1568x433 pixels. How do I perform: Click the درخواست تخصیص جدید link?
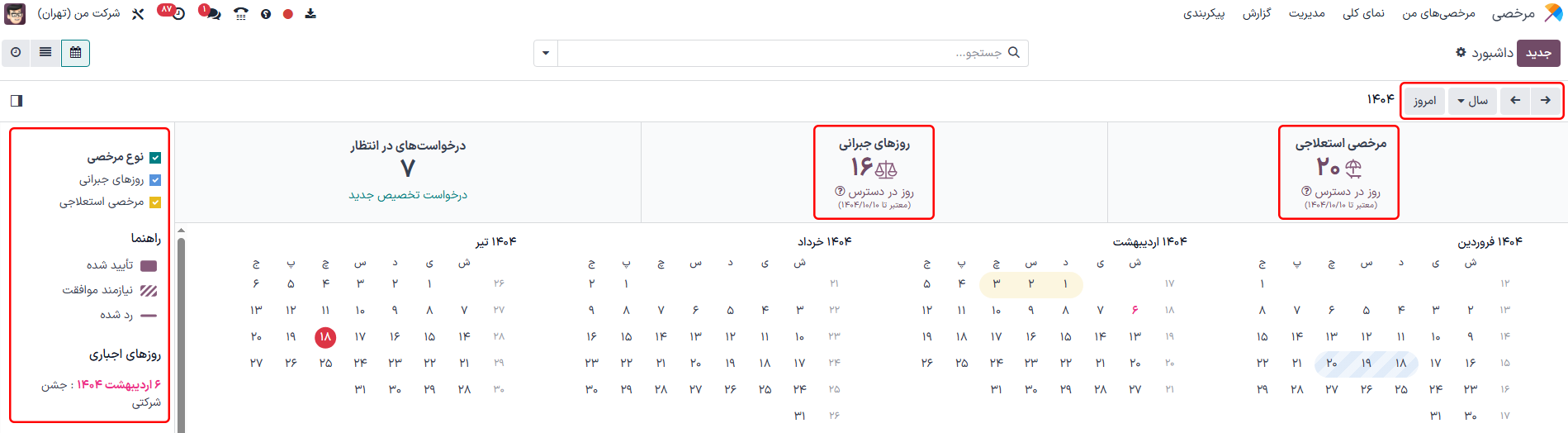tap(408, 195)
